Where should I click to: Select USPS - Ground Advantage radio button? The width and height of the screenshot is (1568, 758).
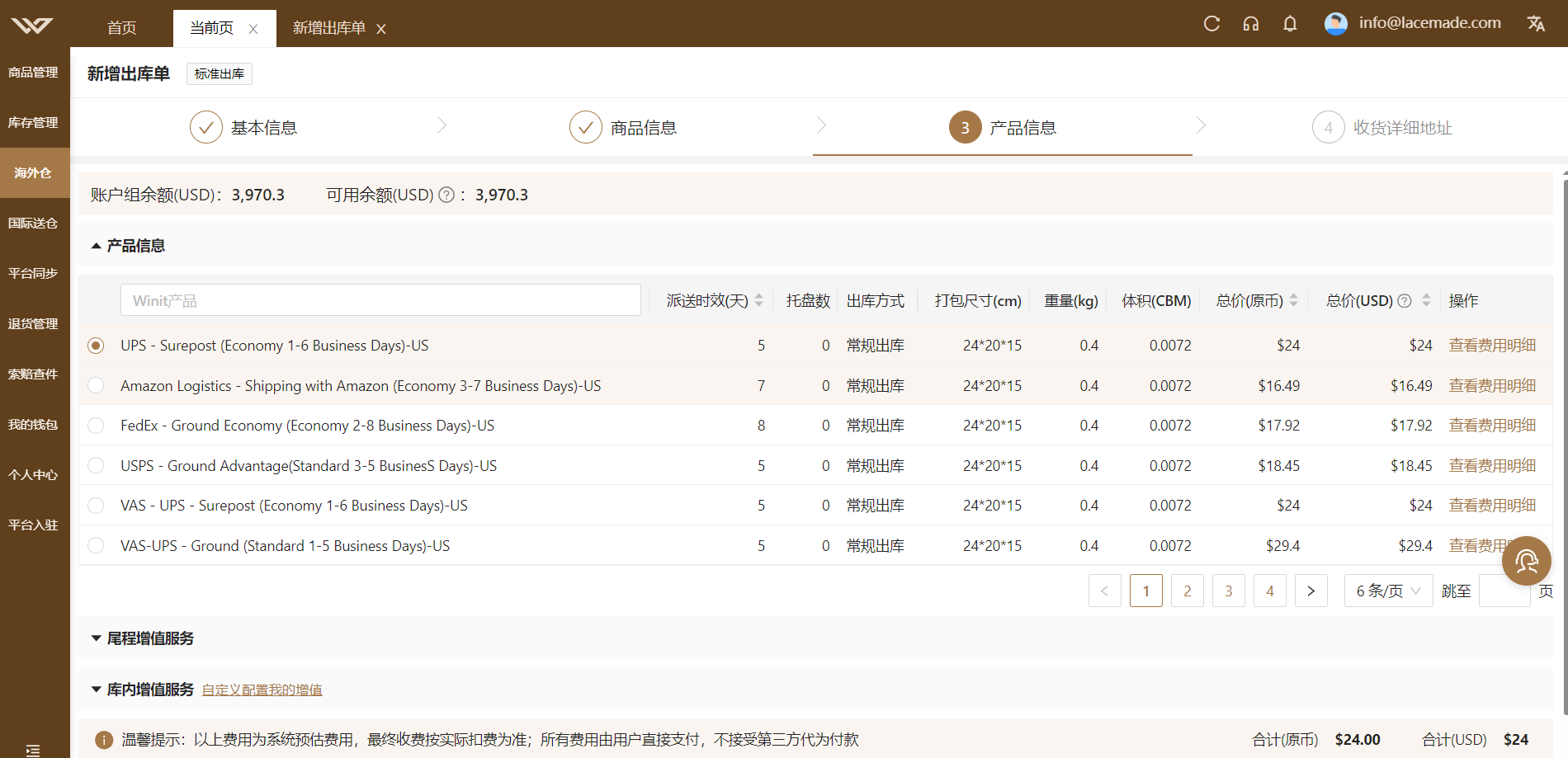point(96,465)
